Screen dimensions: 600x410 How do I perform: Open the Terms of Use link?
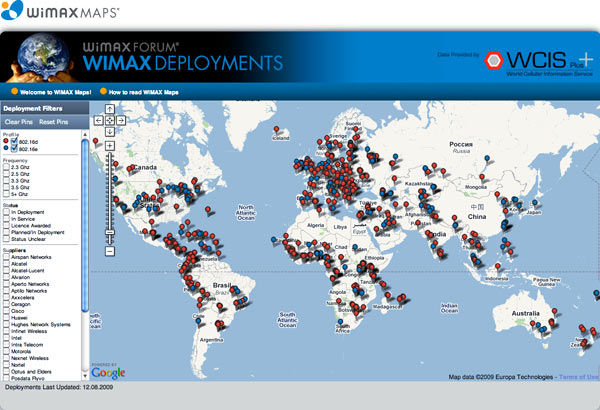577,377
